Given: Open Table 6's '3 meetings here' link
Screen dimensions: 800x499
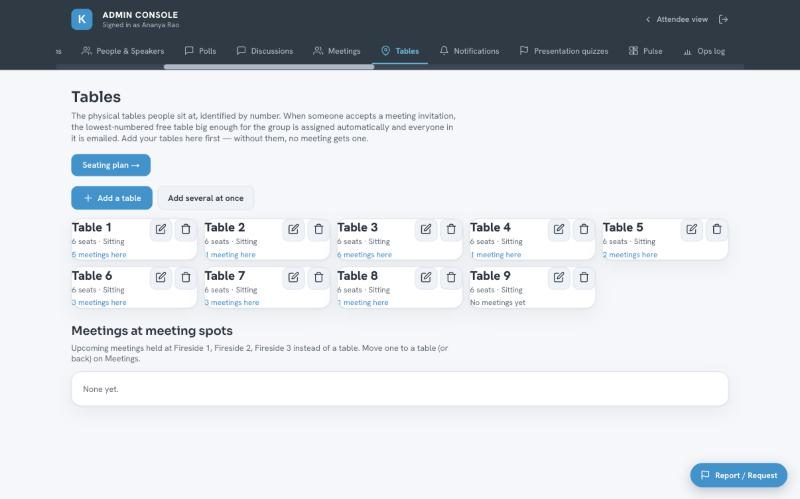Looking at the screenshot, I should (99, 303).
